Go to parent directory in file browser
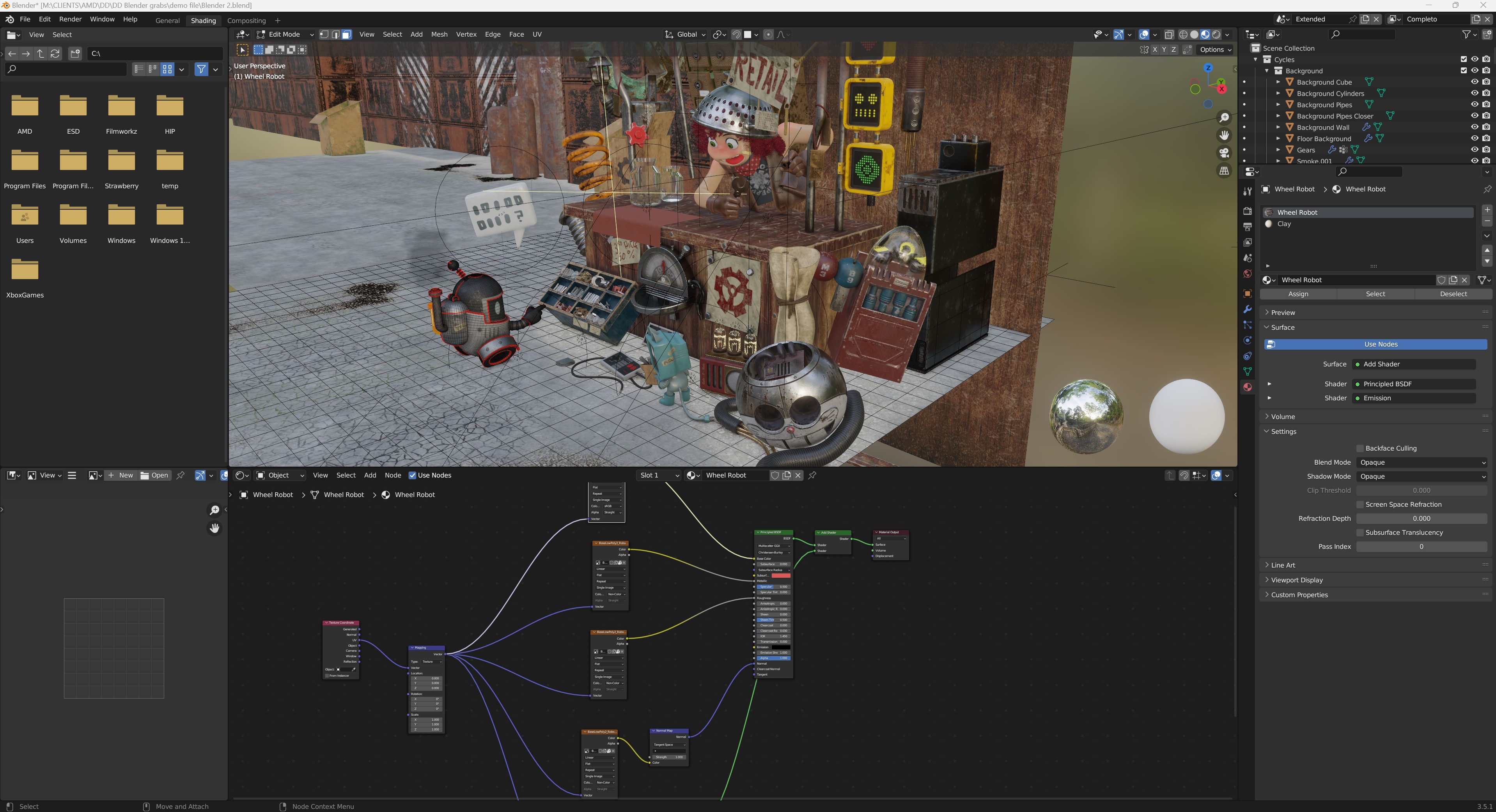Screen dimensions: 1496x812 [x=41, y=53]
